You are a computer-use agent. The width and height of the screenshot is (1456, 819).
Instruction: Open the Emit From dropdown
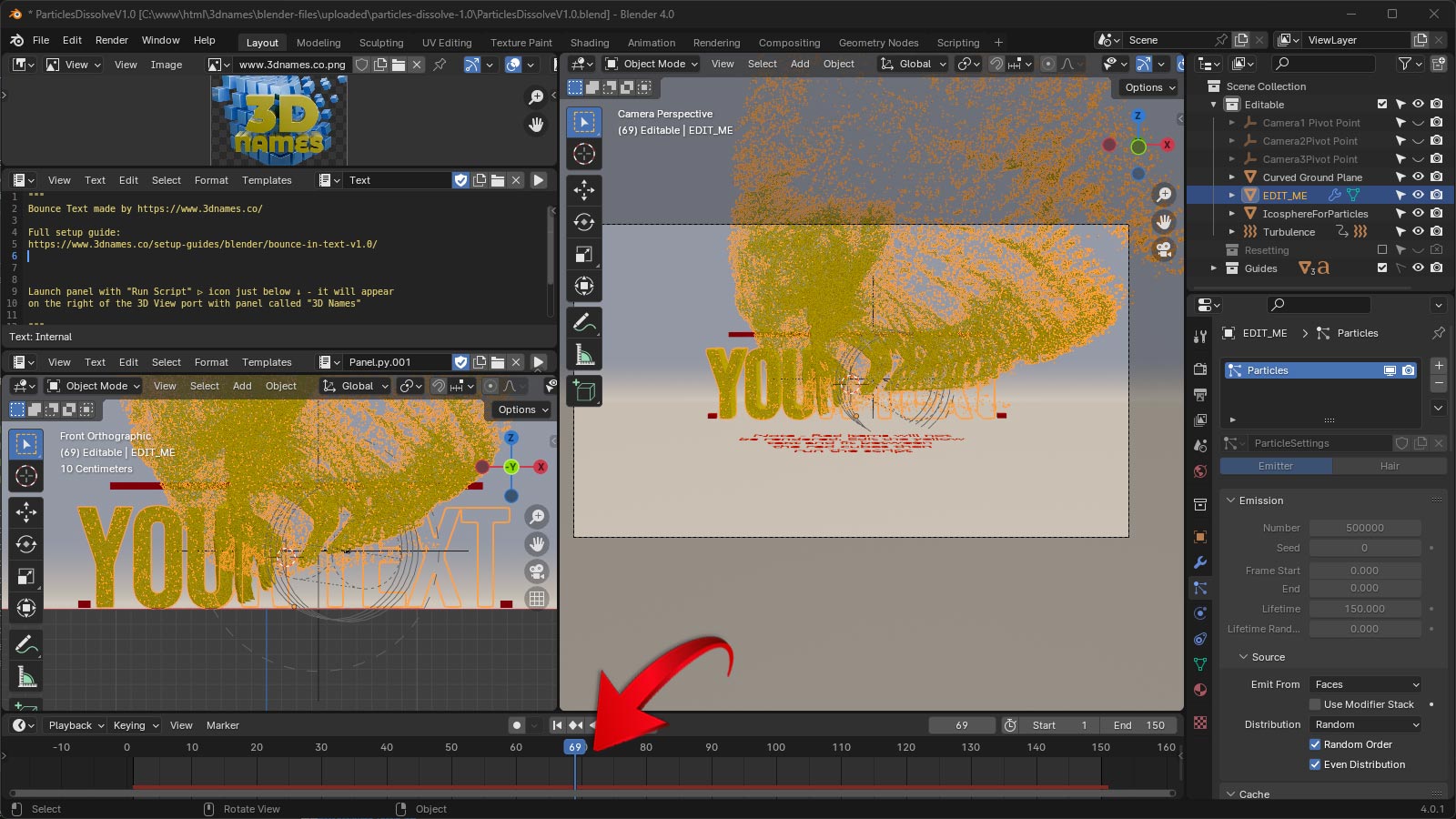tap(1363, 683)
